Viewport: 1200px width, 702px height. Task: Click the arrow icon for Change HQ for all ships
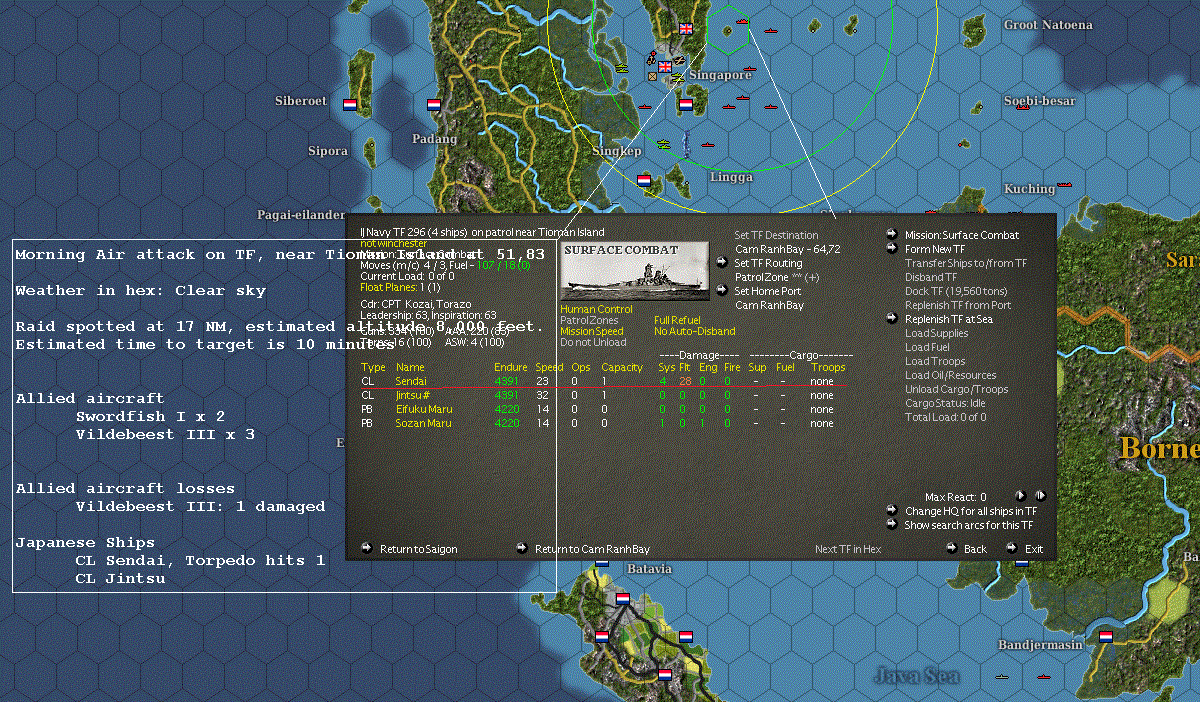892,510
